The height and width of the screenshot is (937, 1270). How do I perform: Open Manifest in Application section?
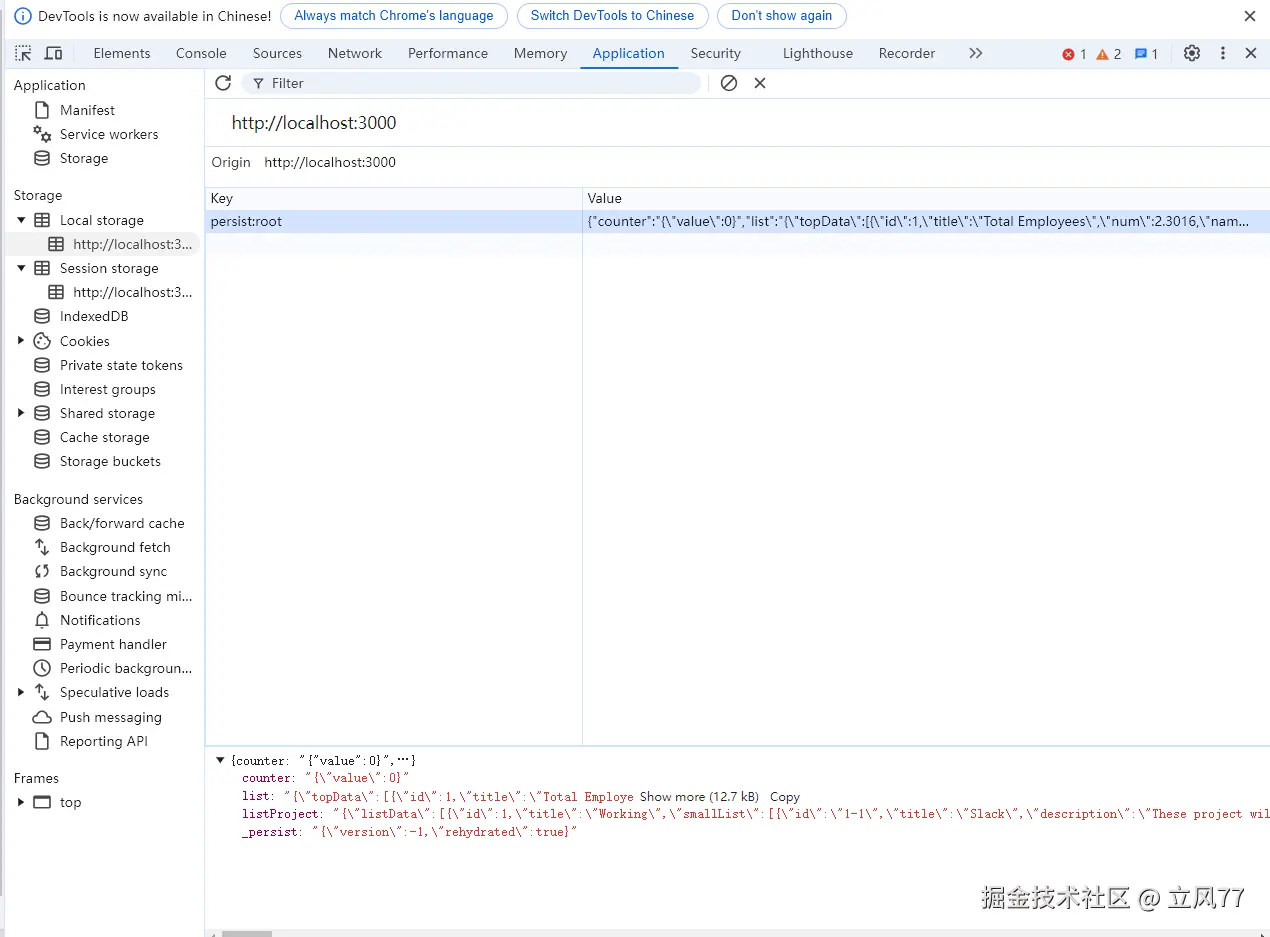click(87, 110)
